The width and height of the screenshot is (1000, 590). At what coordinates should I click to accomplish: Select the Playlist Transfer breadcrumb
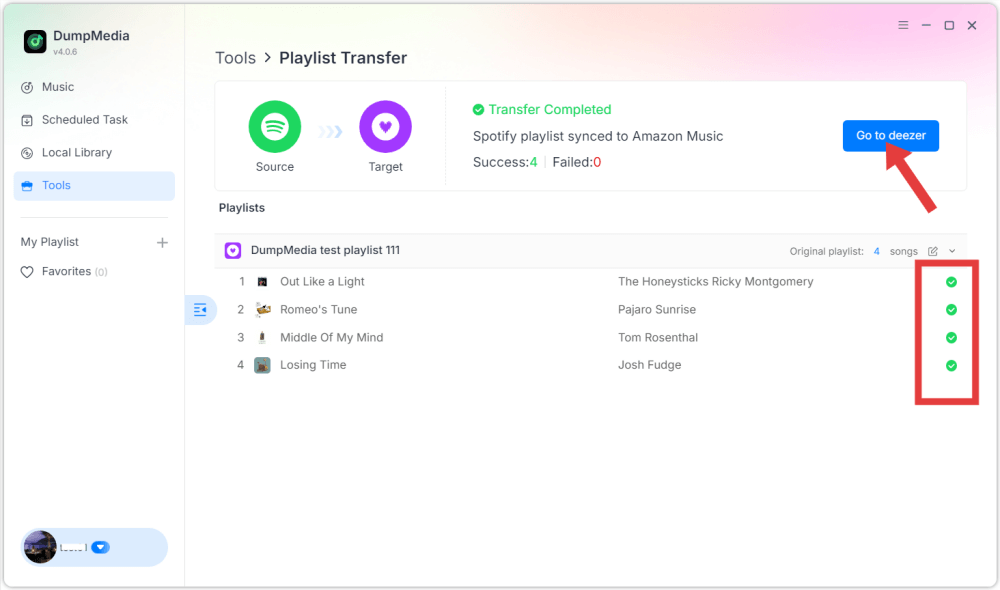(x=343, y=57)
